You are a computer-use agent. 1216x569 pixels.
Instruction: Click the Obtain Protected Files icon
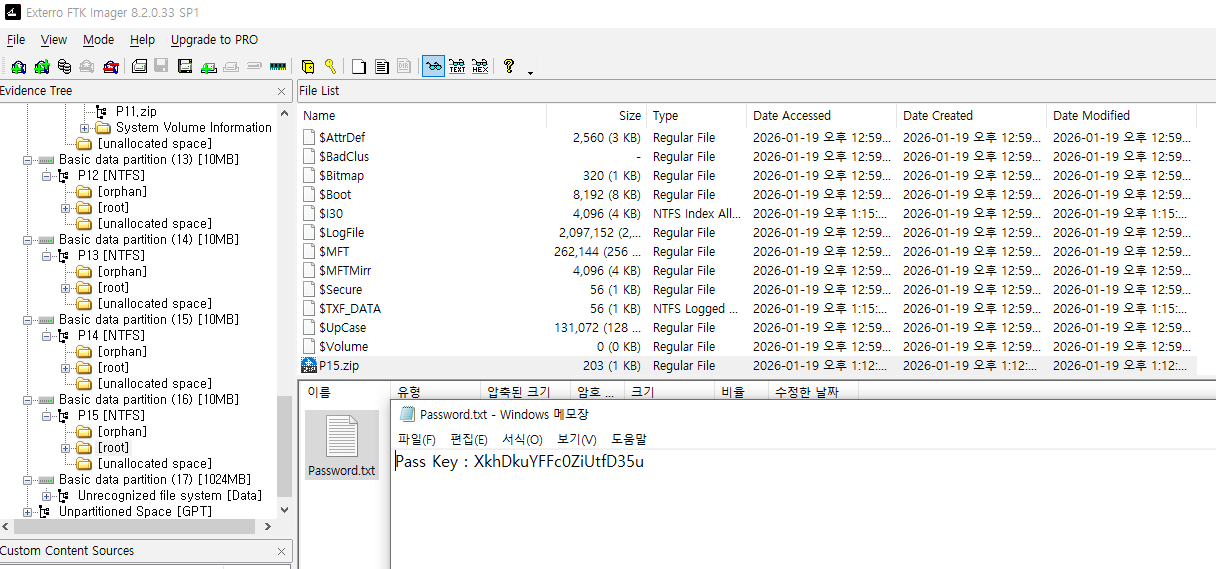[308, 67]
